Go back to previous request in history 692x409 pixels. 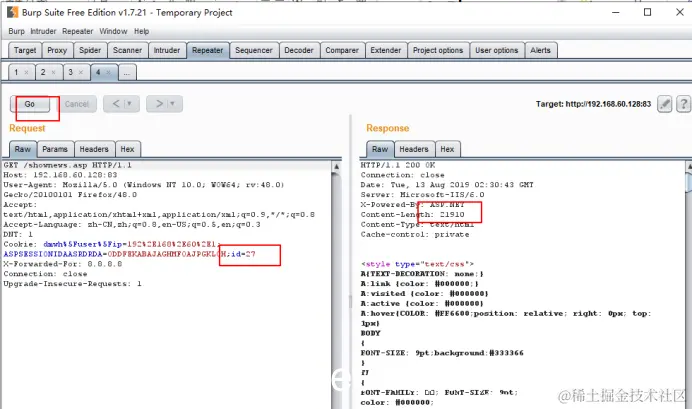[x=116, y=104]
